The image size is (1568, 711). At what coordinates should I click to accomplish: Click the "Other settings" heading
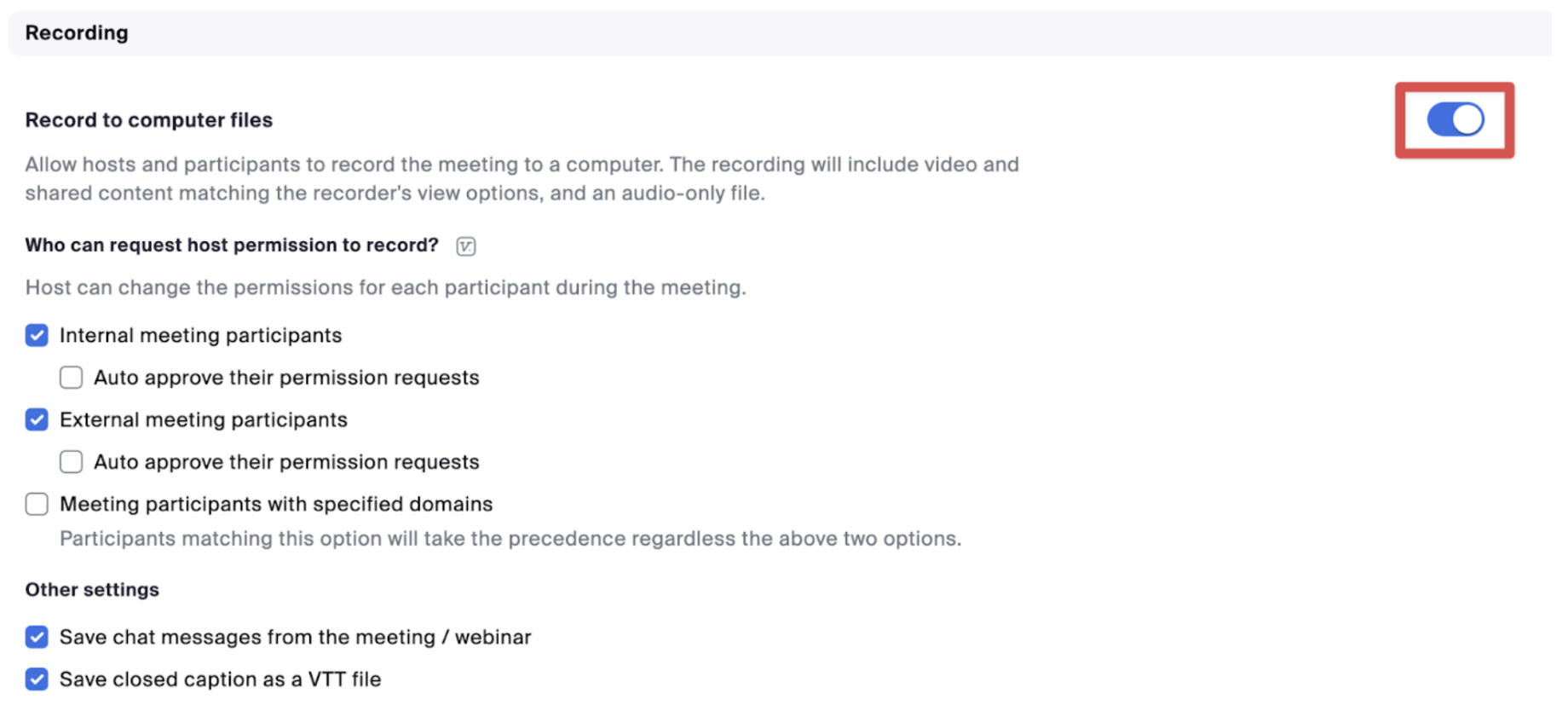click(x=92, y=590)
